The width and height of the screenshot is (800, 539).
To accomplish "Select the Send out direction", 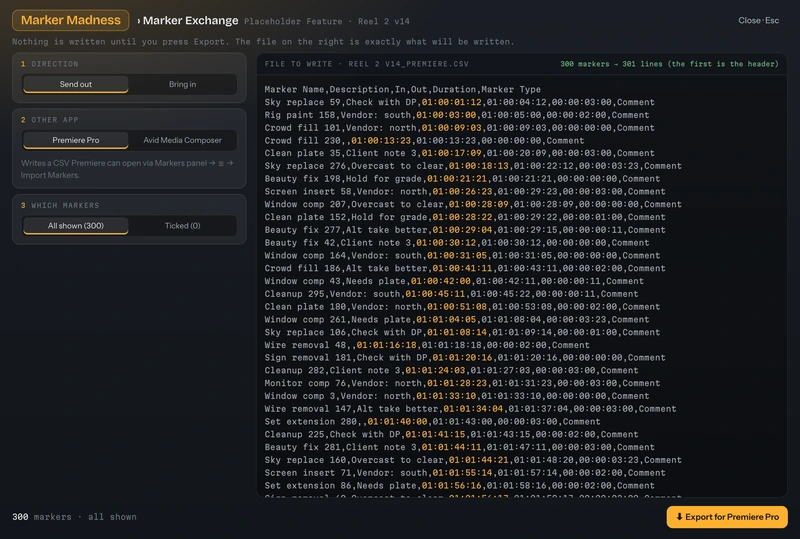I will click(76, 84).
